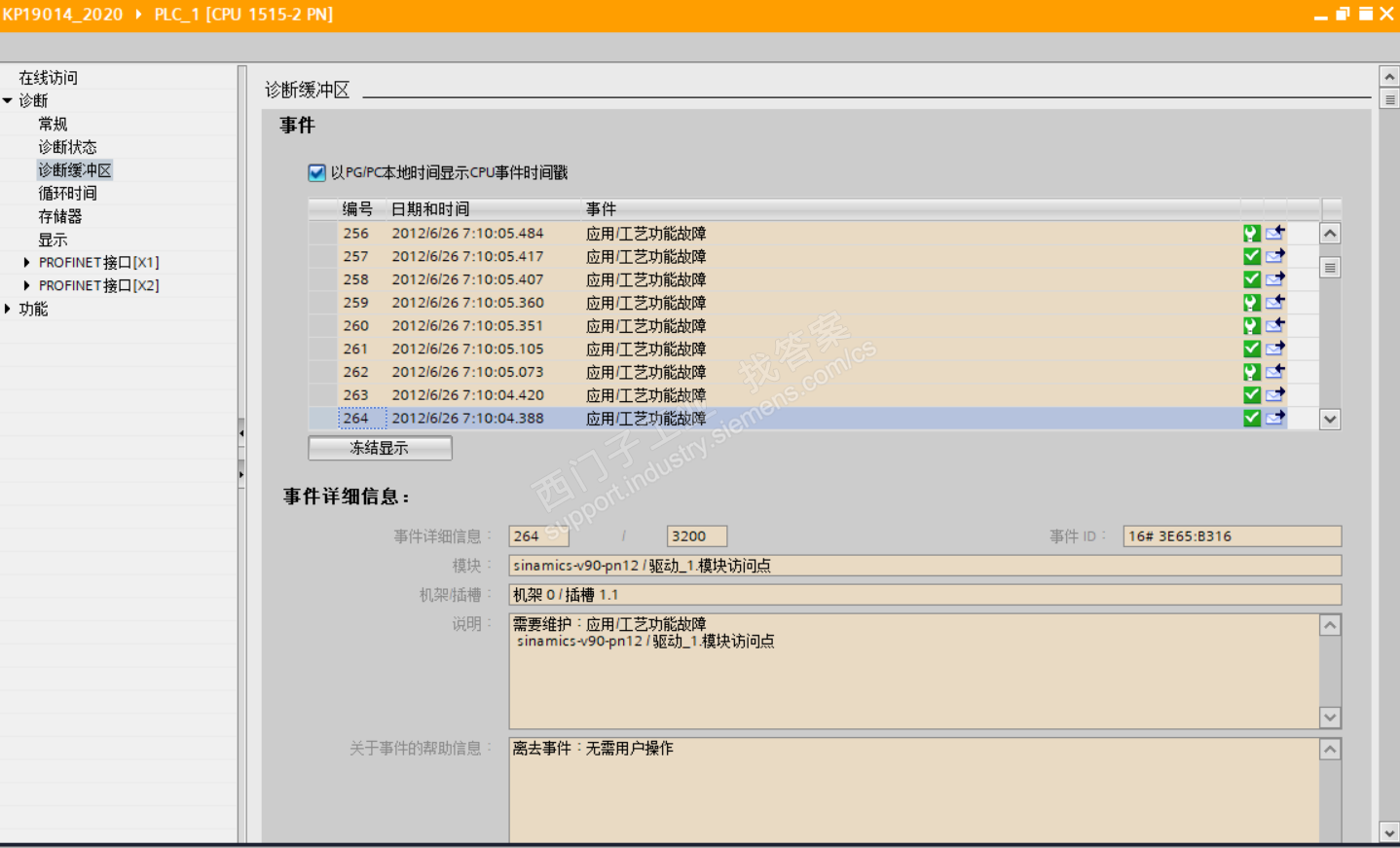
Task: Click the envelope icon in event row 259
Action: 1275,303
